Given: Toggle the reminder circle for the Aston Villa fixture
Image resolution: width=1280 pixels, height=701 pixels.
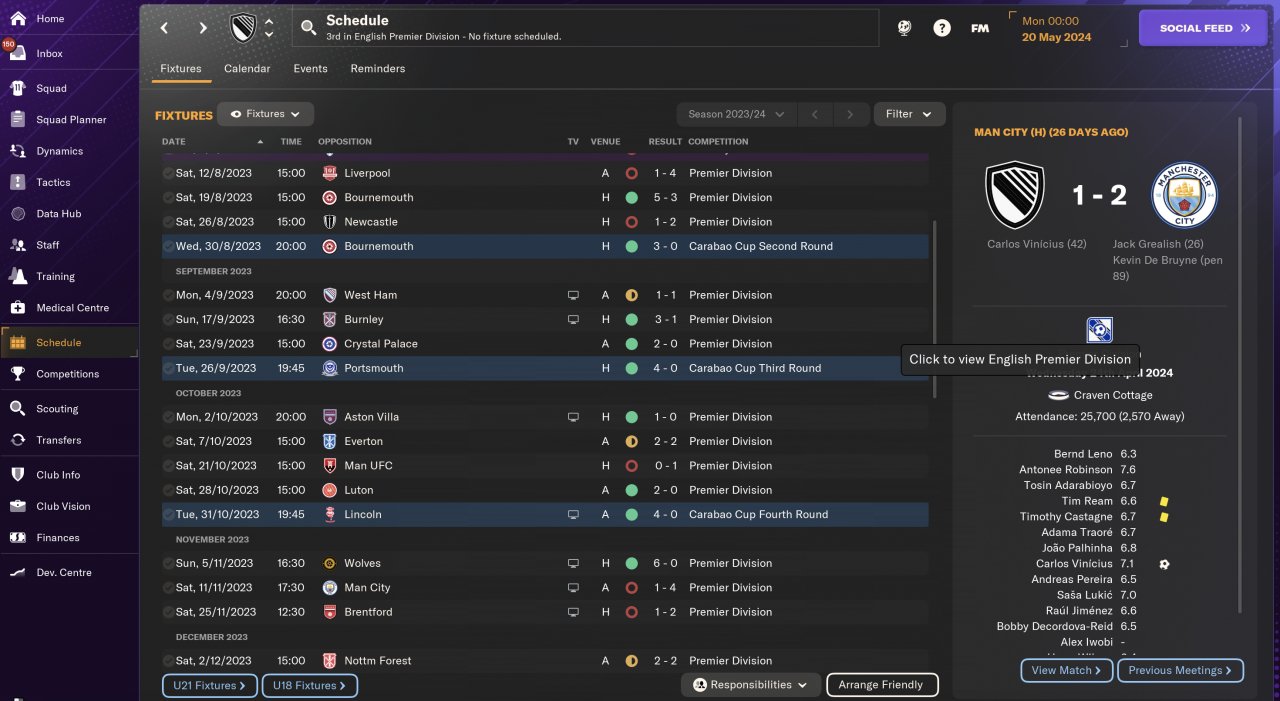Looking at the screenshot, I should 168,417.
